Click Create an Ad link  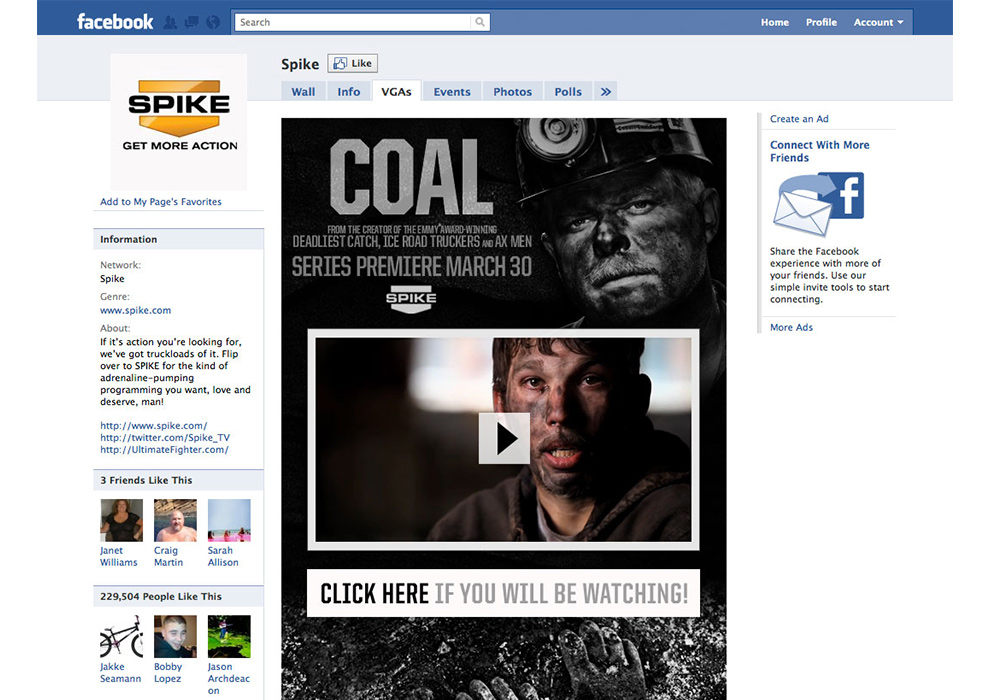coord(799,119)
